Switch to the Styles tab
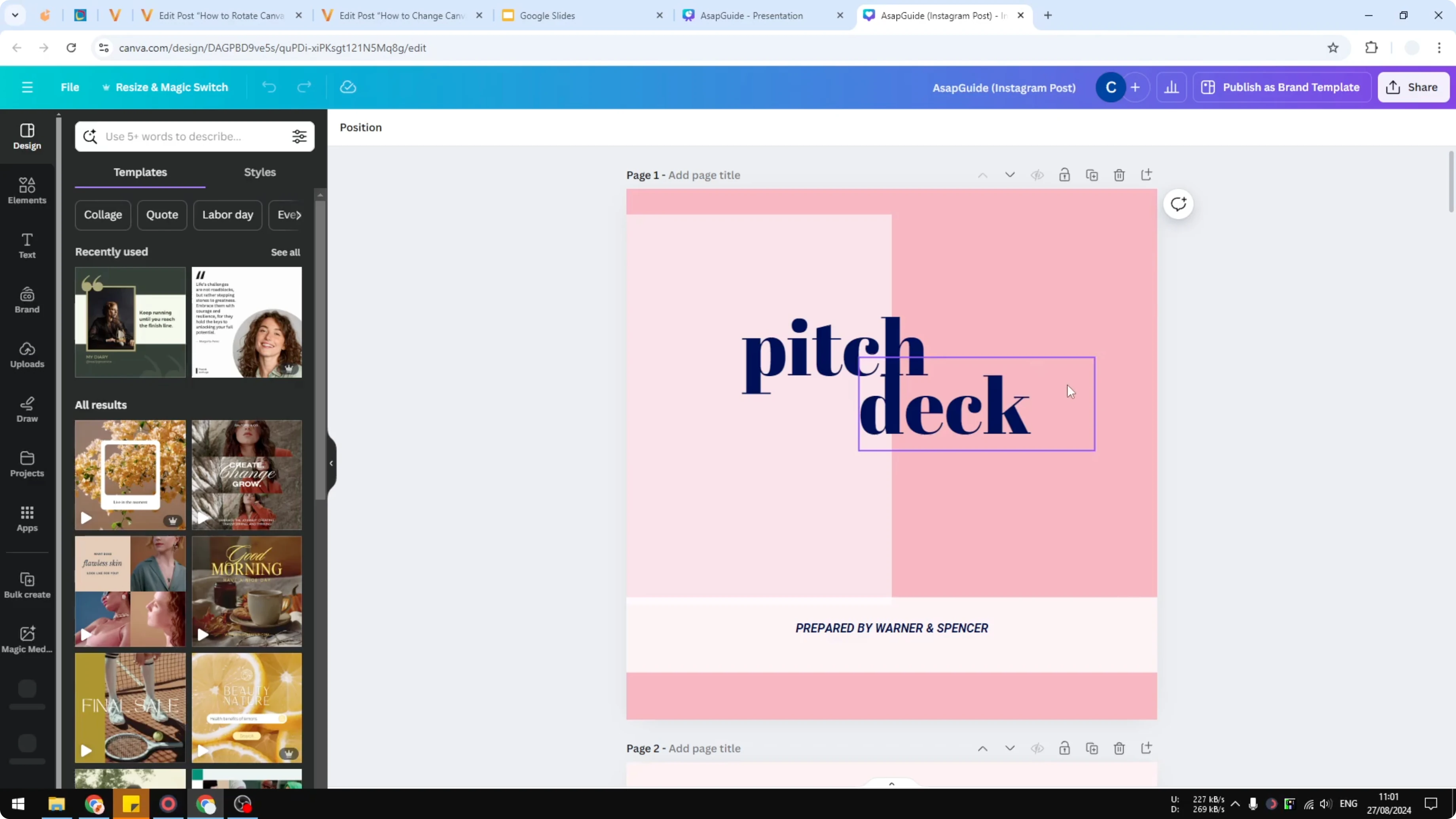The image size is (1456, 819). tap(260, 173)
